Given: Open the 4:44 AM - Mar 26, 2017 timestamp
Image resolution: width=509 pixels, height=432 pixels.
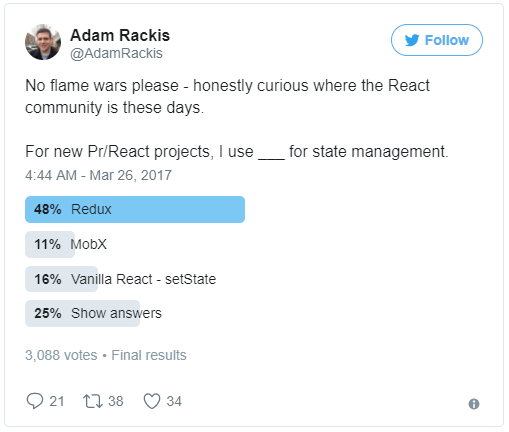Looking at the screenshot, I should tap(98, 175).
